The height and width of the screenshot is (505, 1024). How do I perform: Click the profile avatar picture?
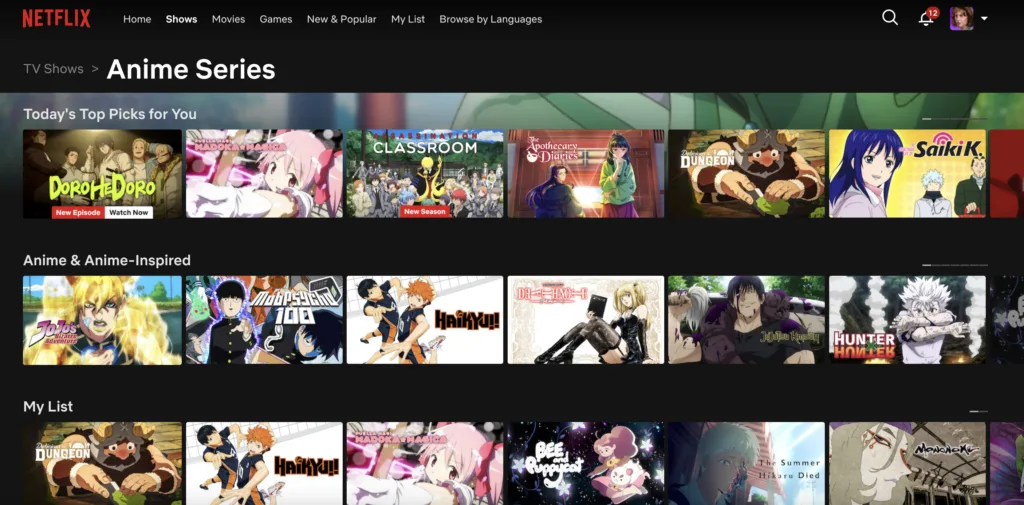tap(961, 18)
